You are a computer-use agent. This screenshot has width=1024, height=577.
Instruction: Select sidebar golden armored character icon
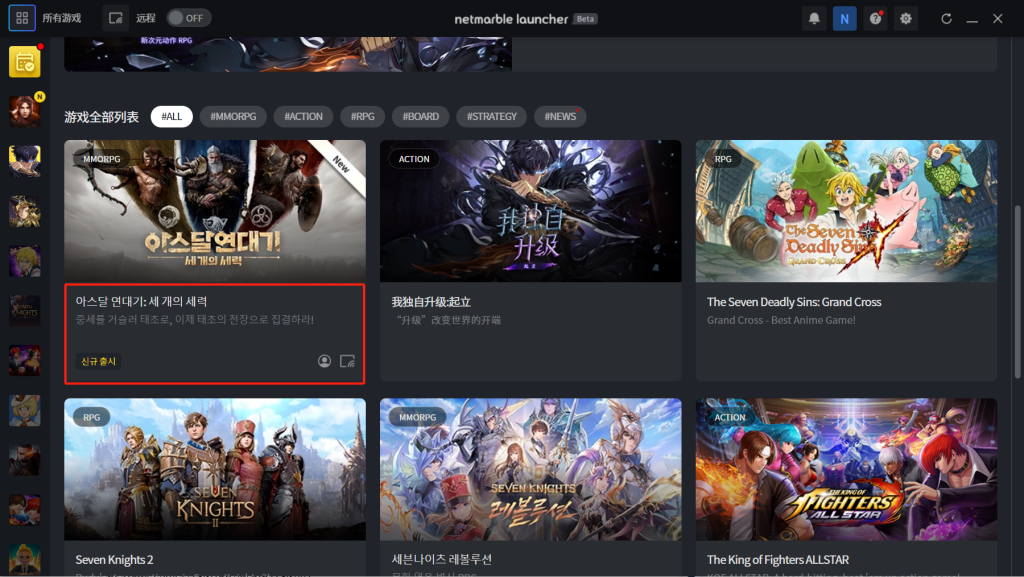25,211
